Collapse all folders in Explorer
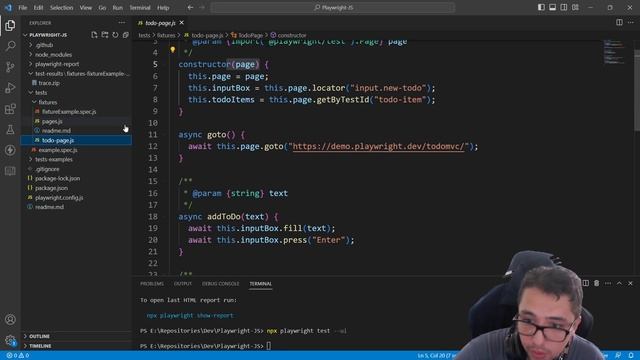640x360 pixels. tap(125, 35)
